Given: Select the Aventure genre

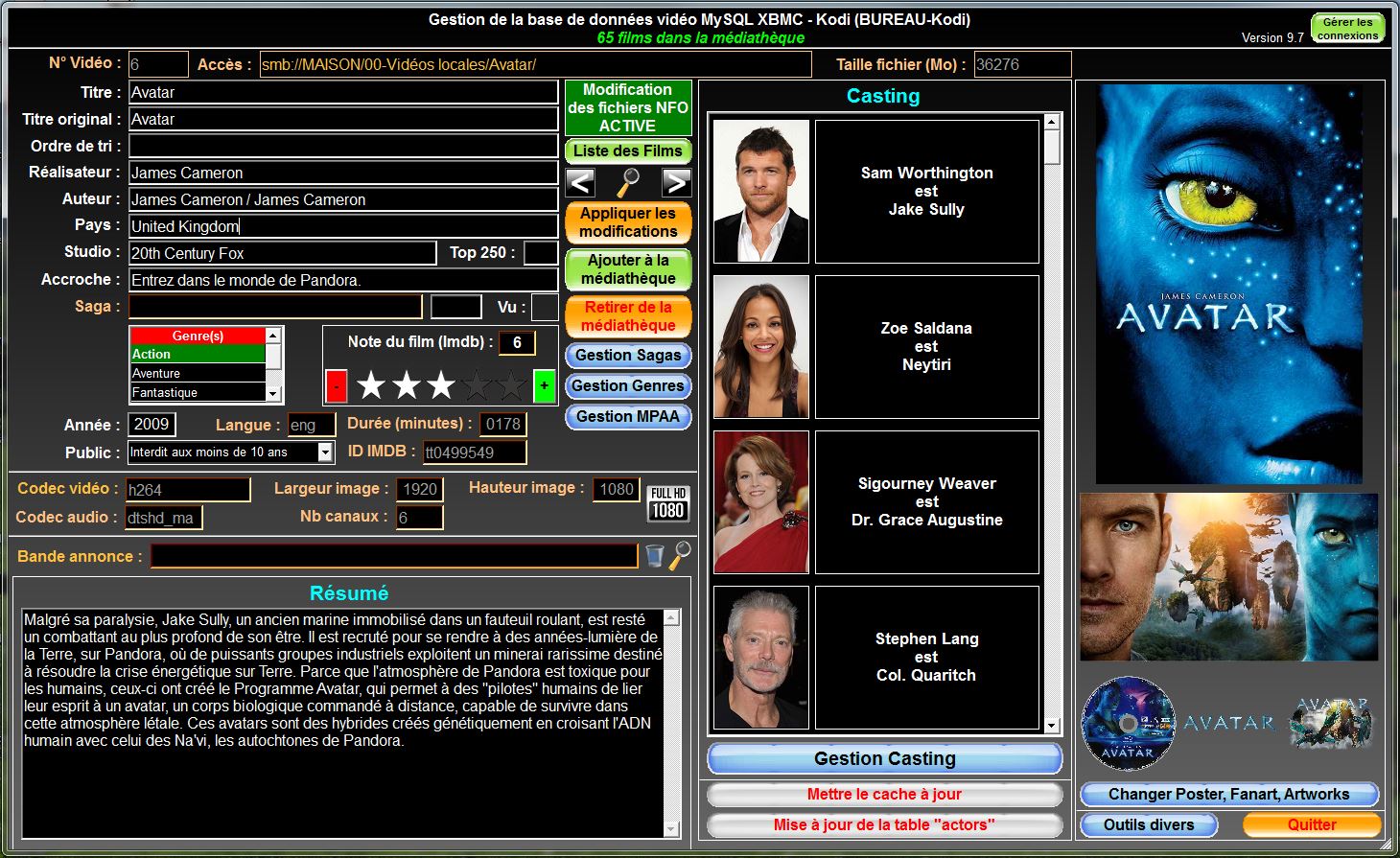Looking at the screenshot, I should [198, 373].
